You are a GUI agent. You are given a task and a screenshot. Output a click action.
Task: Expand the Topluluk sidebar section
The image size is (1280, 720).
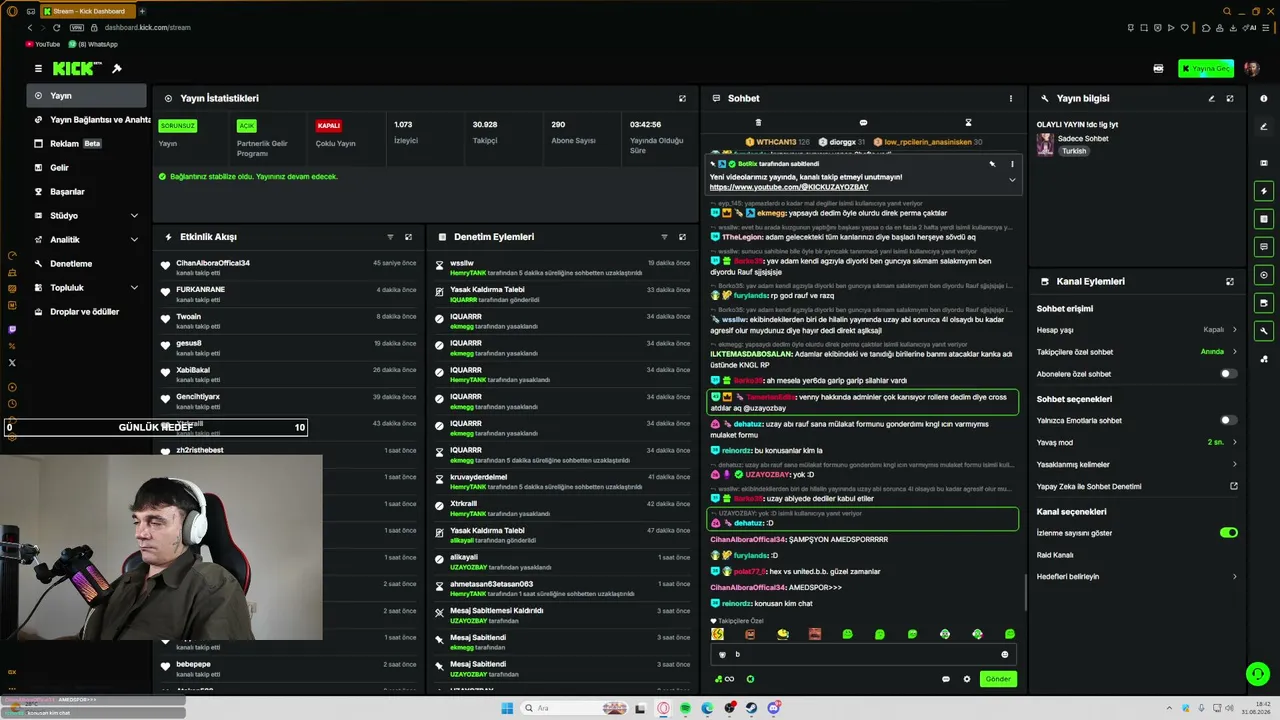click(x=134, y=288)
